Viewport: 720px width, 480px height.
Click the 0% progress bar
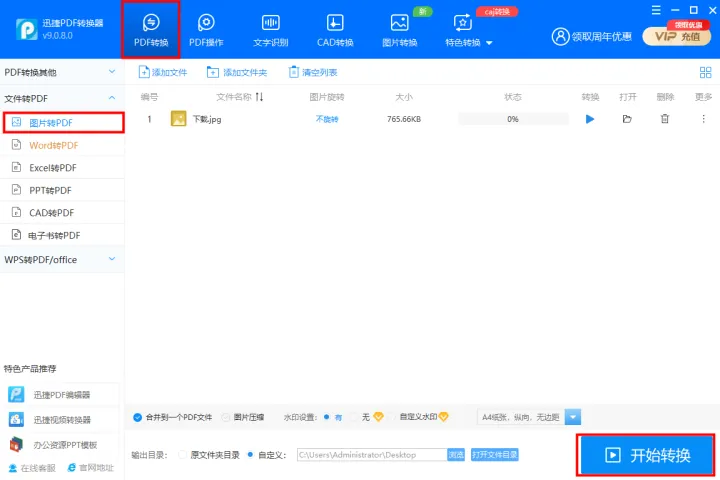[x=513, y=119]
